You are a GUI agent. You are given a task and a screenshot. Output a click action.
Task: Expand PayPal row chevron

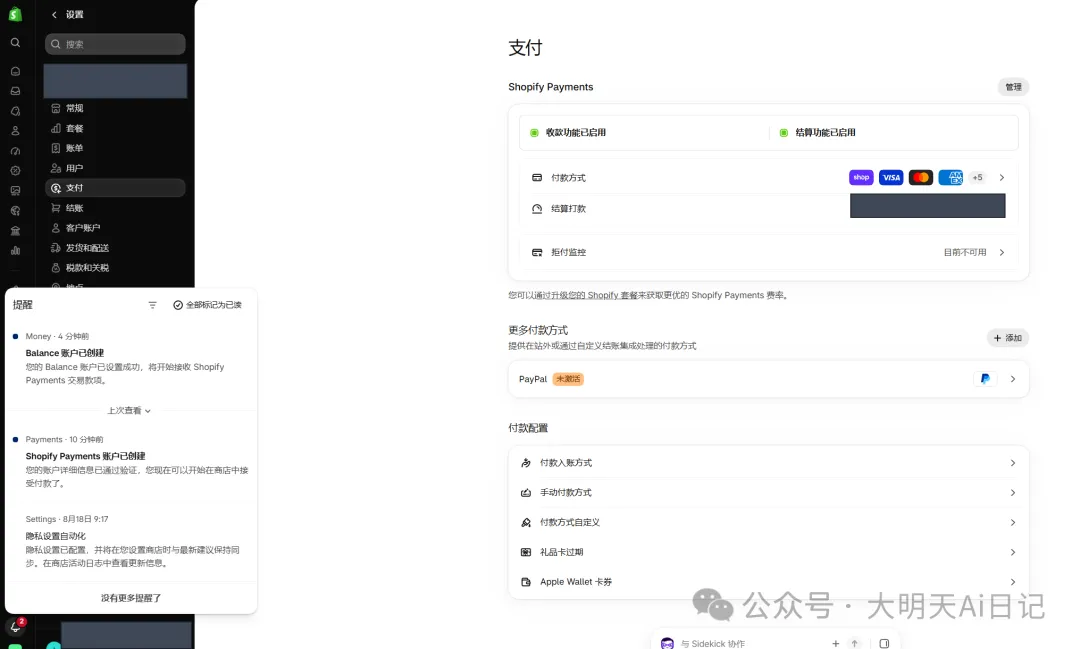click(x=1012, y=379)
